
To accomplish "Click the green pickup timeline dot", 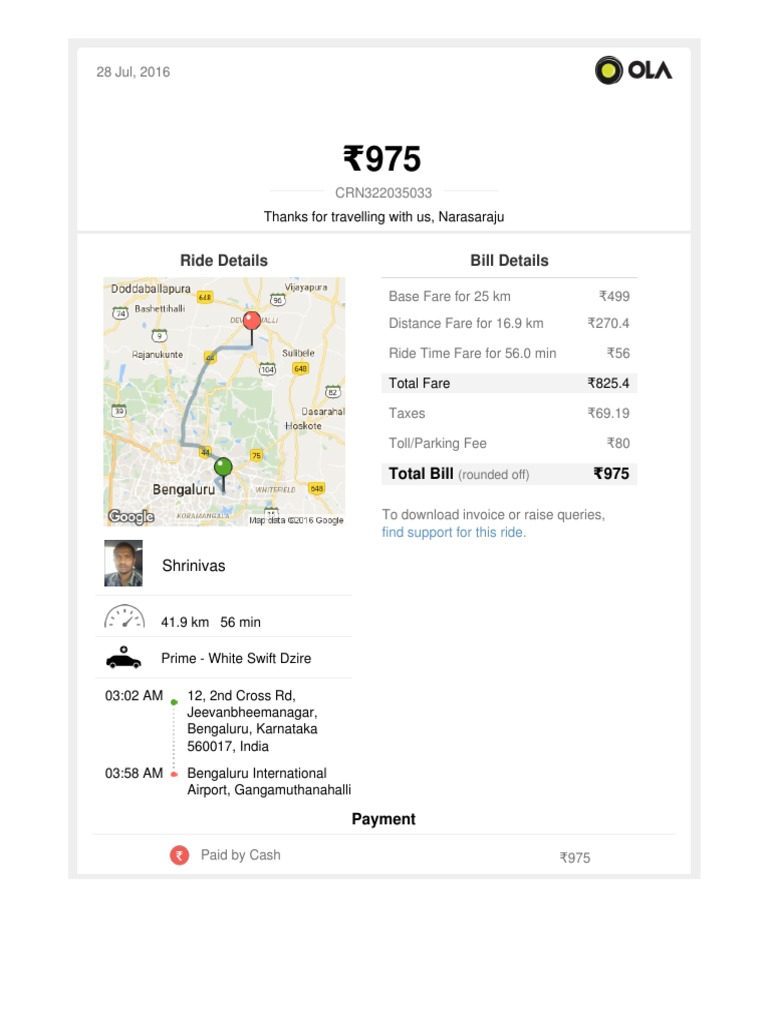I will point(174,702).
